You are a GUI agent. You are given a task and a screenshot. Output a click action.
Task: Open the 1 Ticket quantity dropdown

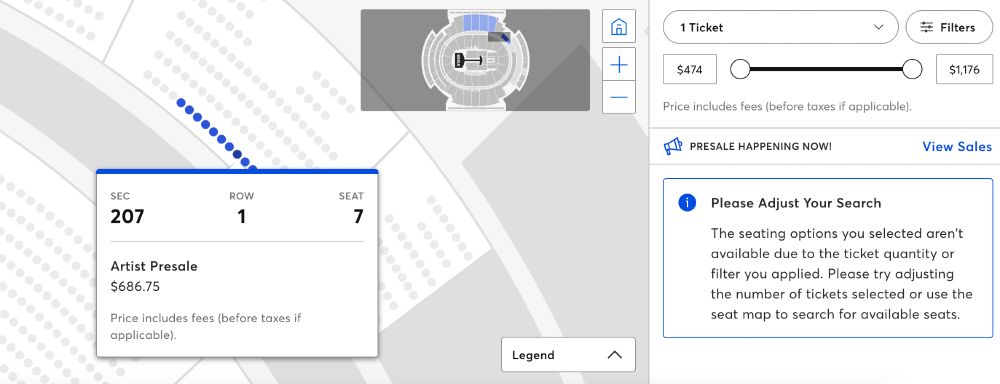[x=781, y=27]
